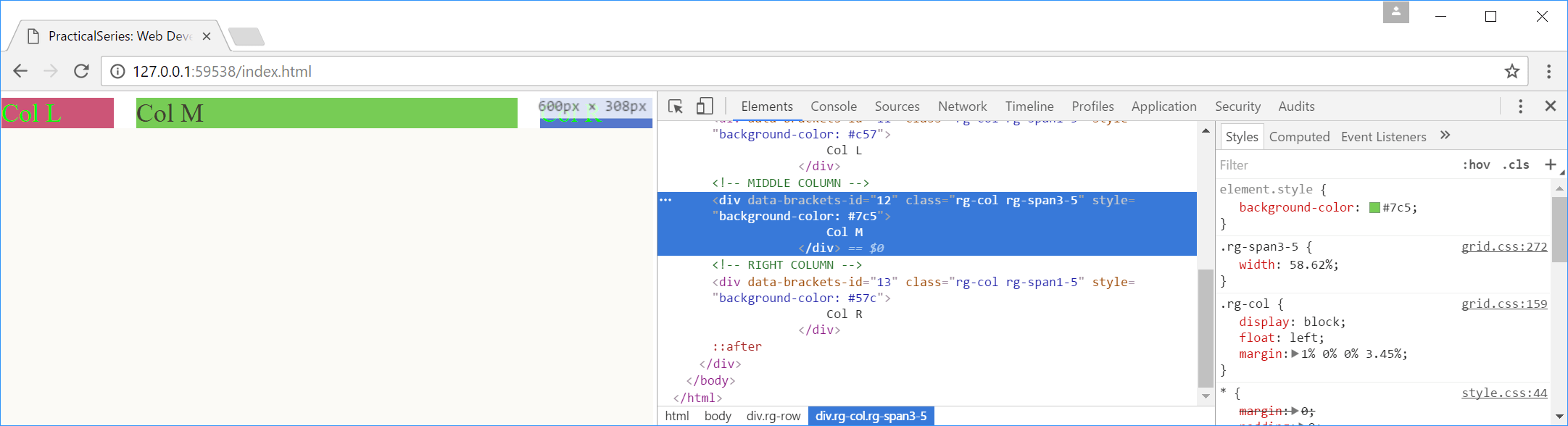Expand the struck-through margin in * rule

[x=1295, y=411]
